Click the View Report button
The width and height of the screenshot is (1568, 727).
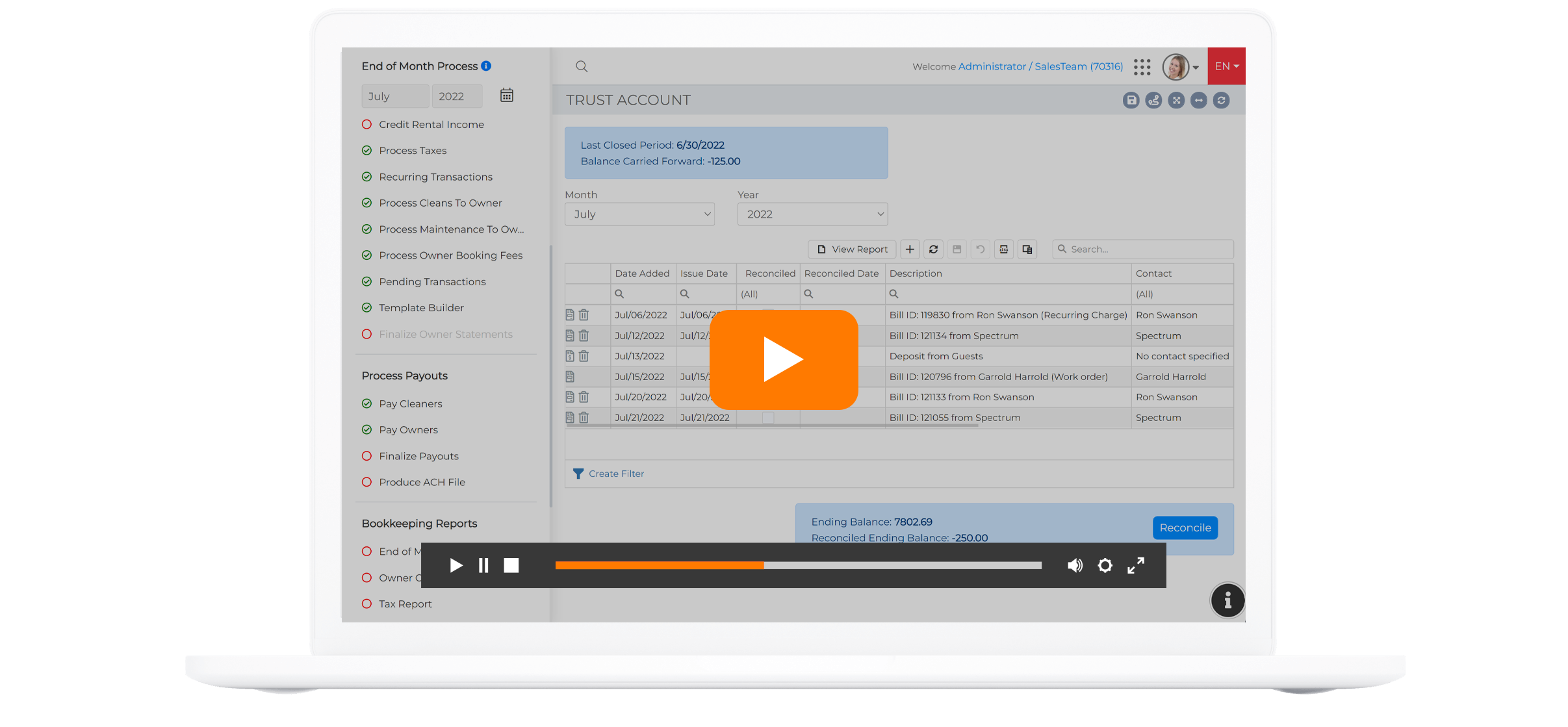(x=852, y=249)
